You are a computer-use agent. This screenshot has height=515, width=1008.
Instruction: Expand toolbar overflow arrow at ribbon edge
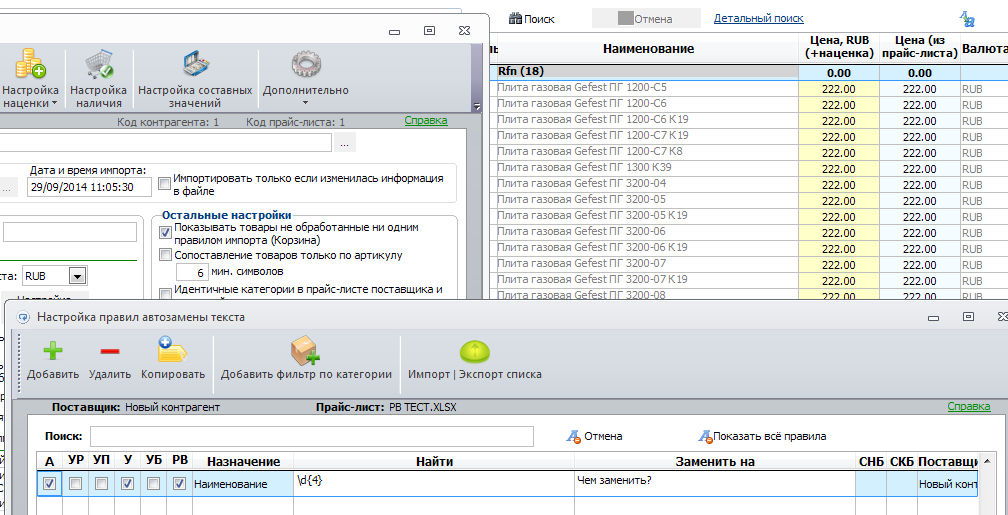[476, 107]
